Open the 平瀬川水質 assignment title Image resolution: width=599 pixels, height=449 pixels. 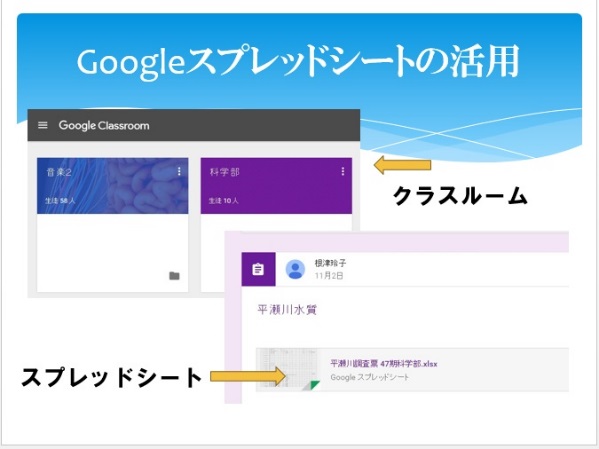click(287, 310)
